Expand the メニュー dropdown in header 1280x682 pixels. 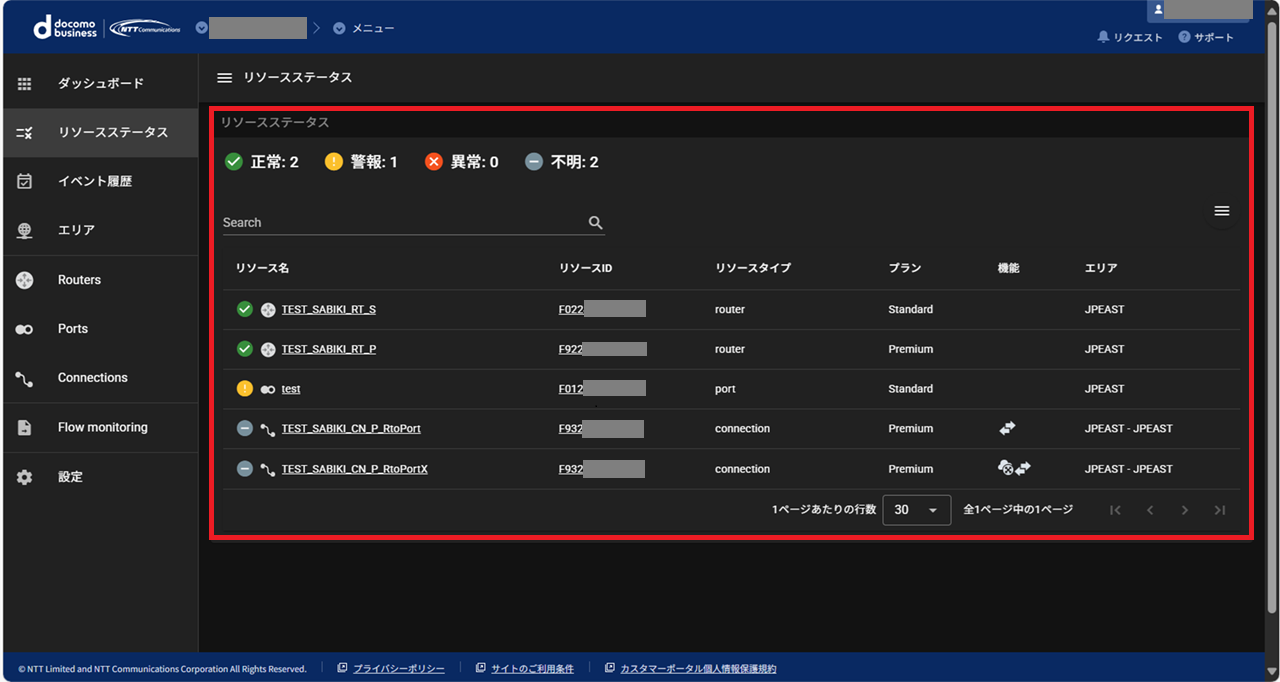click(365, 28)
